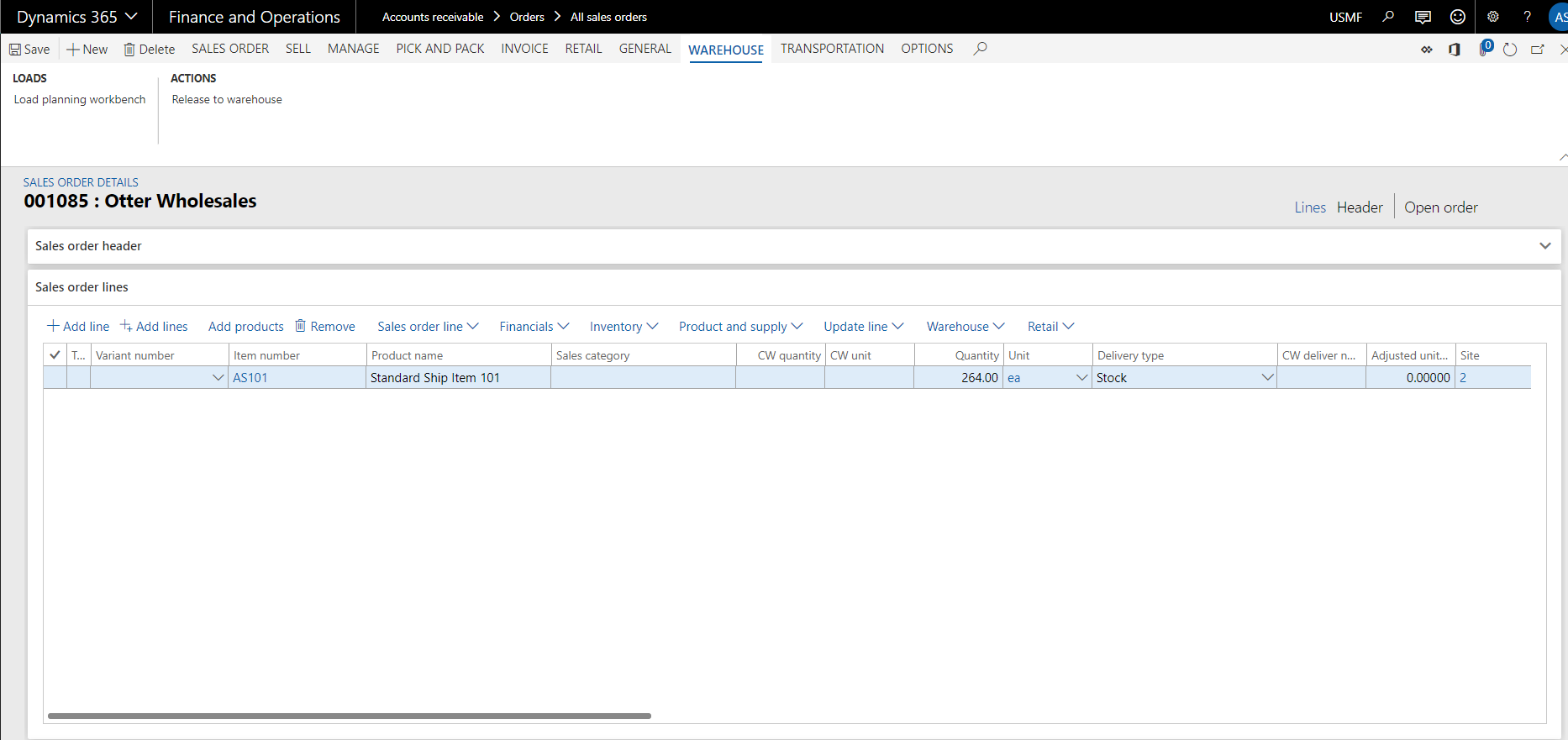Open Office integration icon
The height and width of the screenshot is (740, 1568).
pyautogui.click(x=1455, y=50)
